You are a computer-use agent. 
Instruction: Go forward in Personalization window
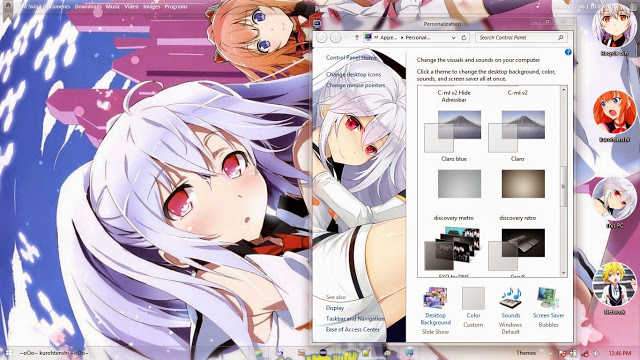(336, 38)
